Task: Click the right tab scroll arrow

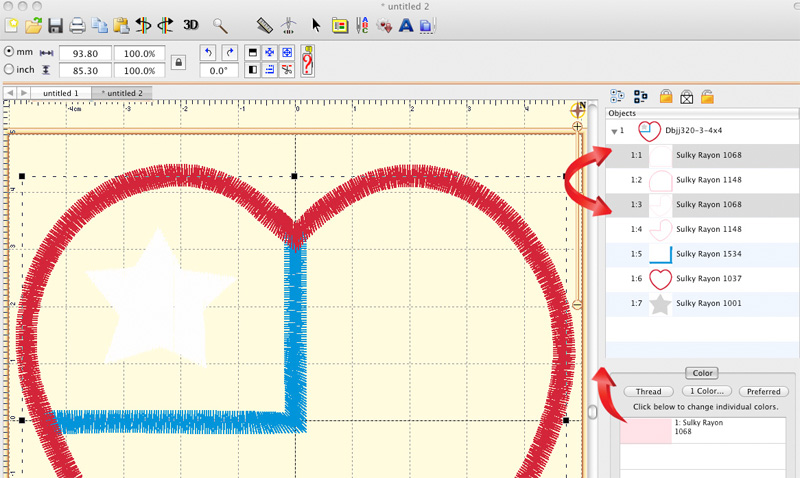Action: pyautogui.click(x=23, y=93)
